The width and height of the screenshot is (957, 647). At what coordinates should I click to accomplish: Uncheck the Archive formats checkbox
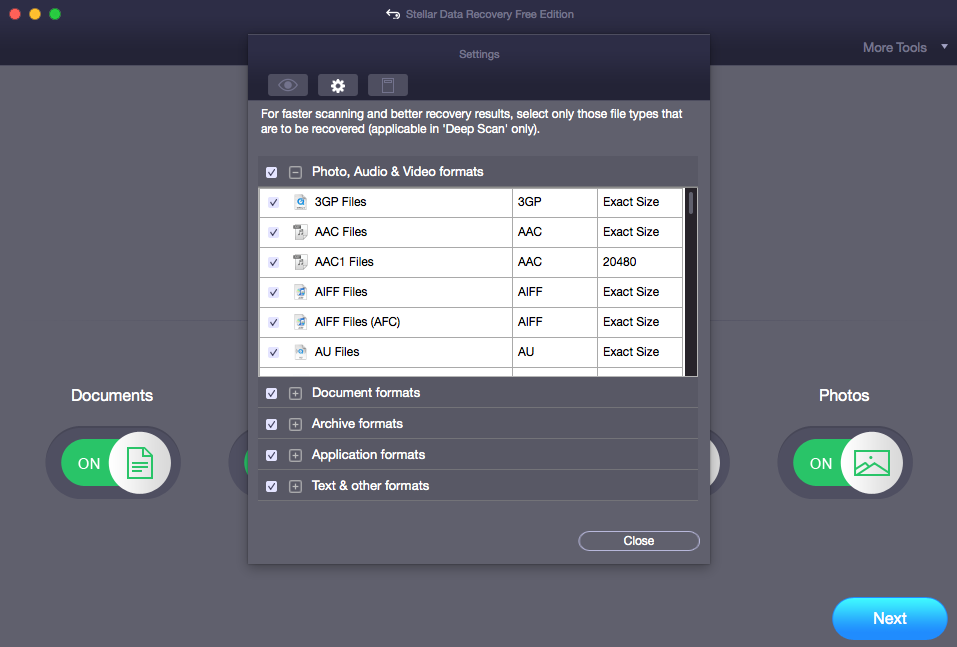coord(272,424)
